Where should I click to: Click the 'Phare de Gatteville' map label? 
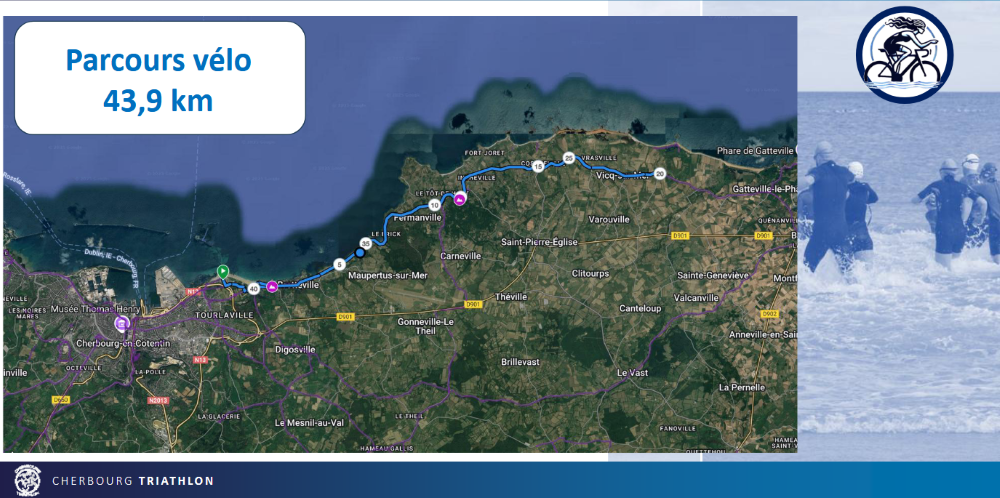tap(756, 150)
